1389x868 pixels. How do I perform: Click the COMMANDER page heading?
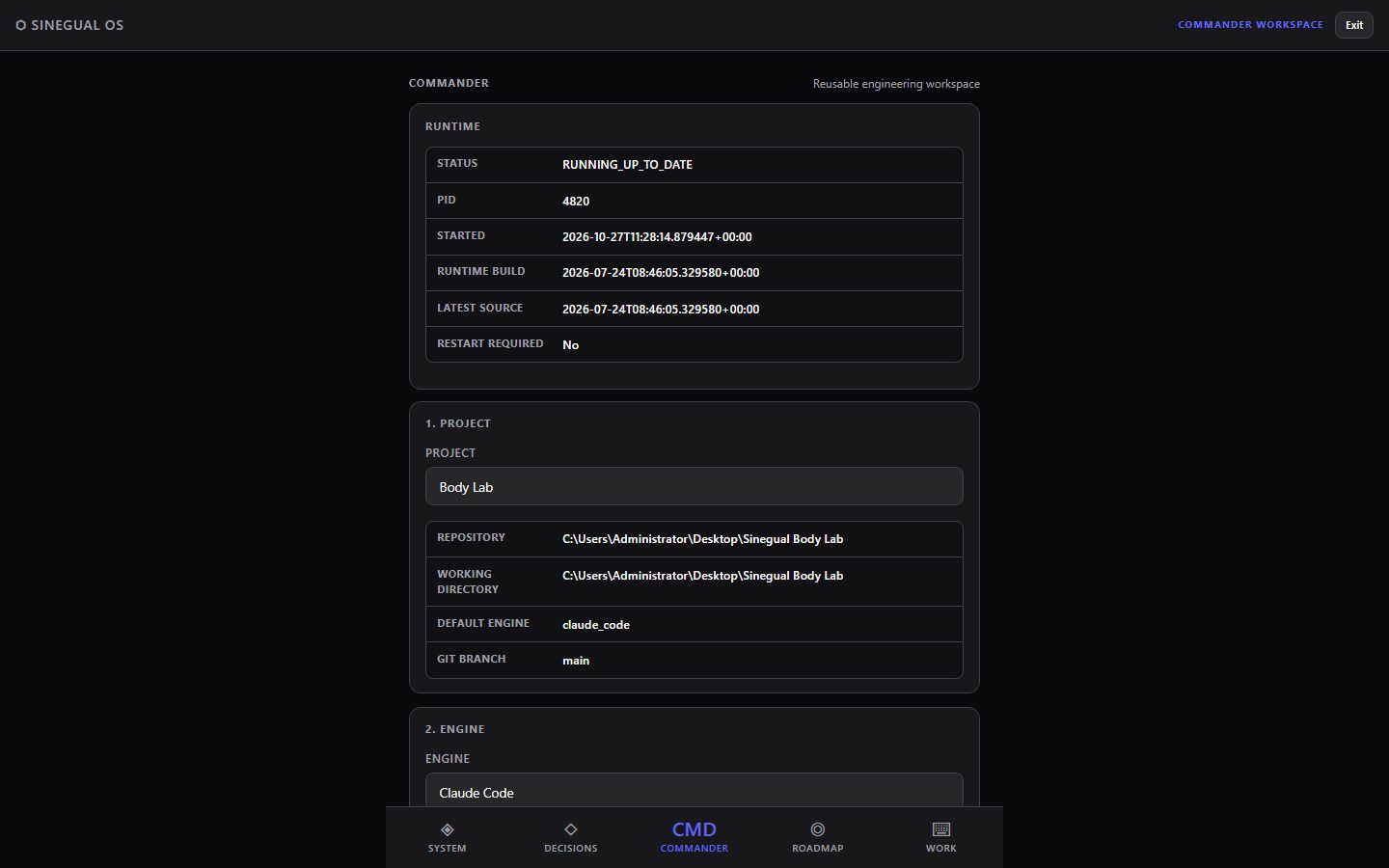(x=449, y=83)
